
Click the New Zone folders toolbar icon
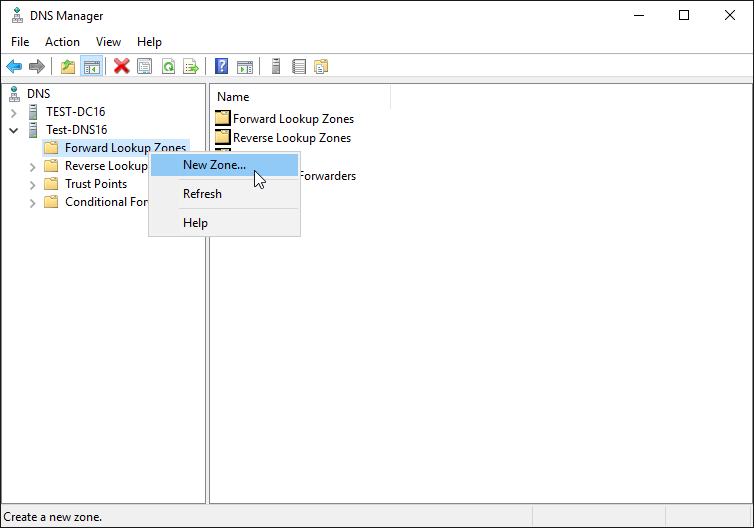pos(321,66)
